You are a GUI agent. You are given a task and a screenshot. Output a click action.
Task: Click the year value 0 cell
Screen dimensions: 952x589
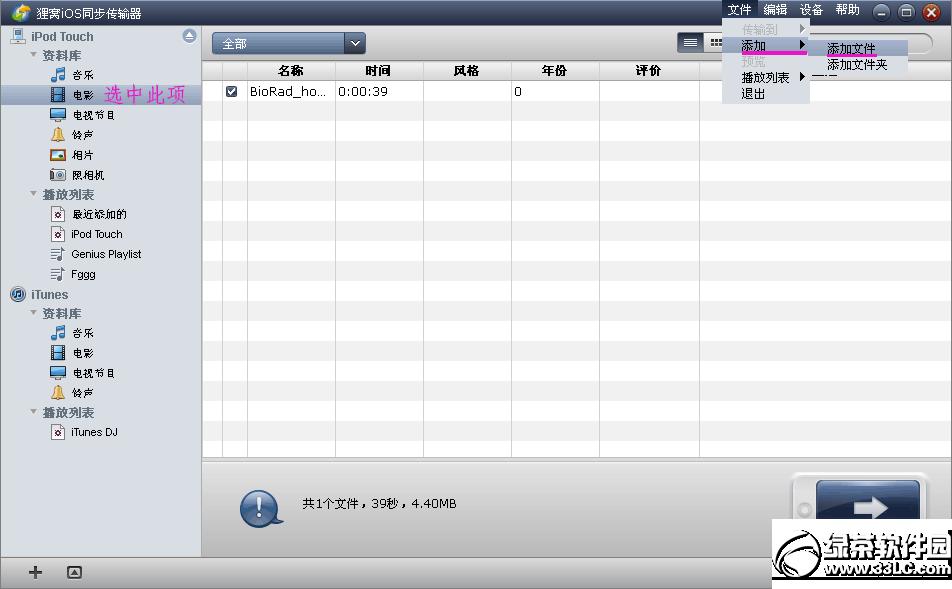(x=518, y=92)
